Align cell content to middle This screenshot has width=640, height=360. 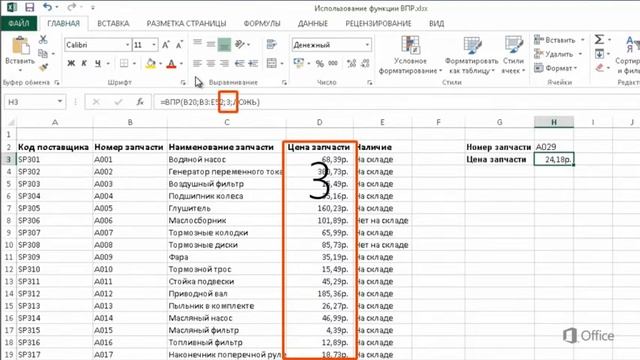(211, 44)
